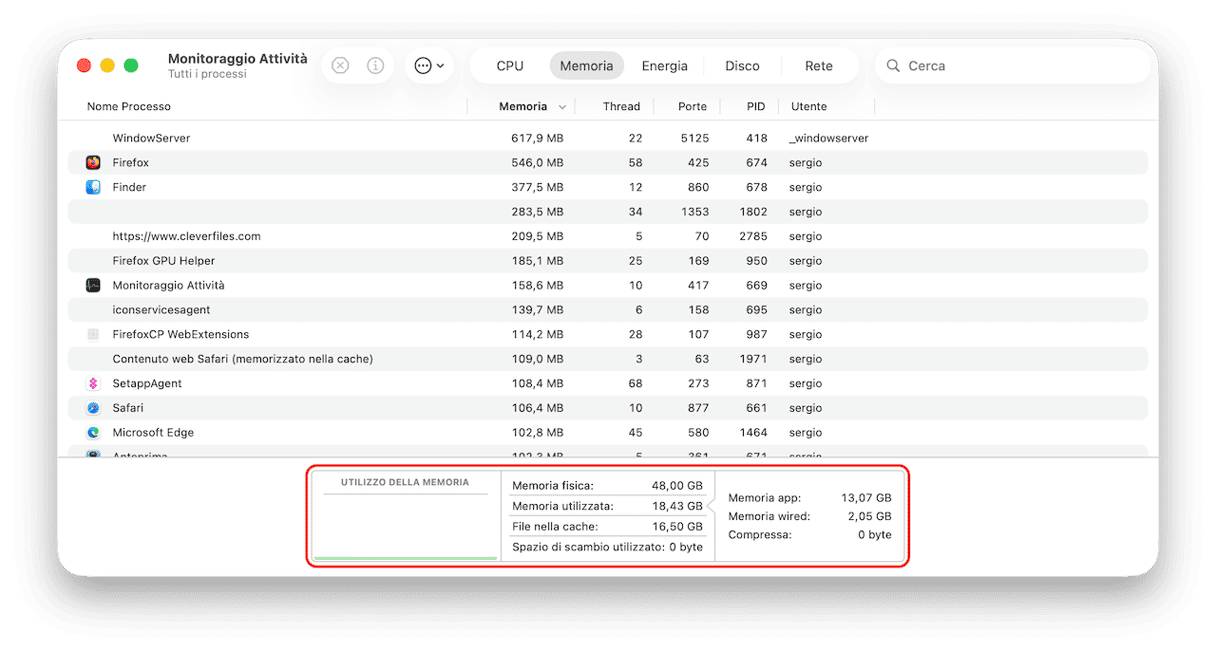Select the WindowServer process row

click(x=608, y=138)
